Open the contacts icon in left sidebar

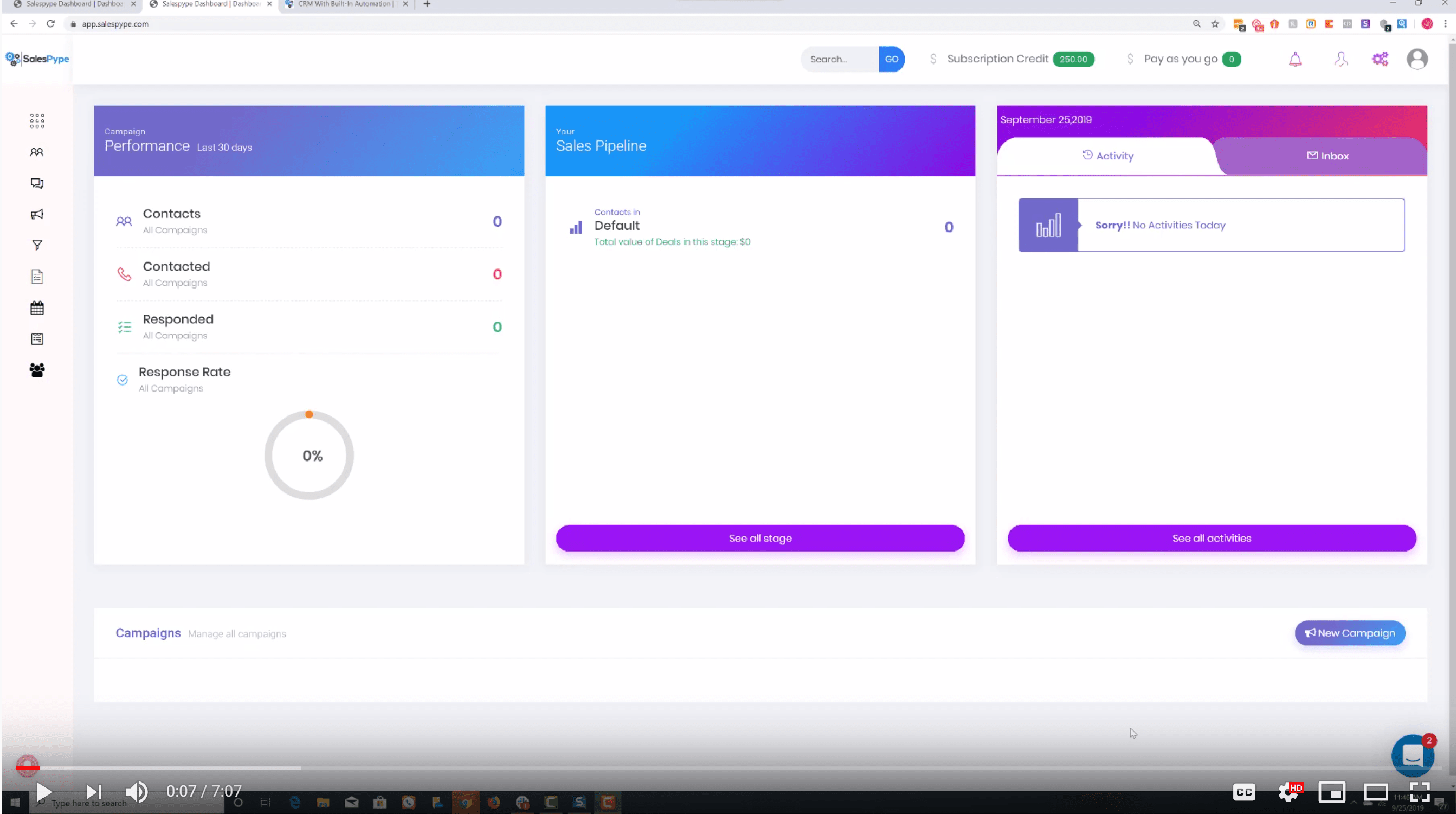coord(37,152)
